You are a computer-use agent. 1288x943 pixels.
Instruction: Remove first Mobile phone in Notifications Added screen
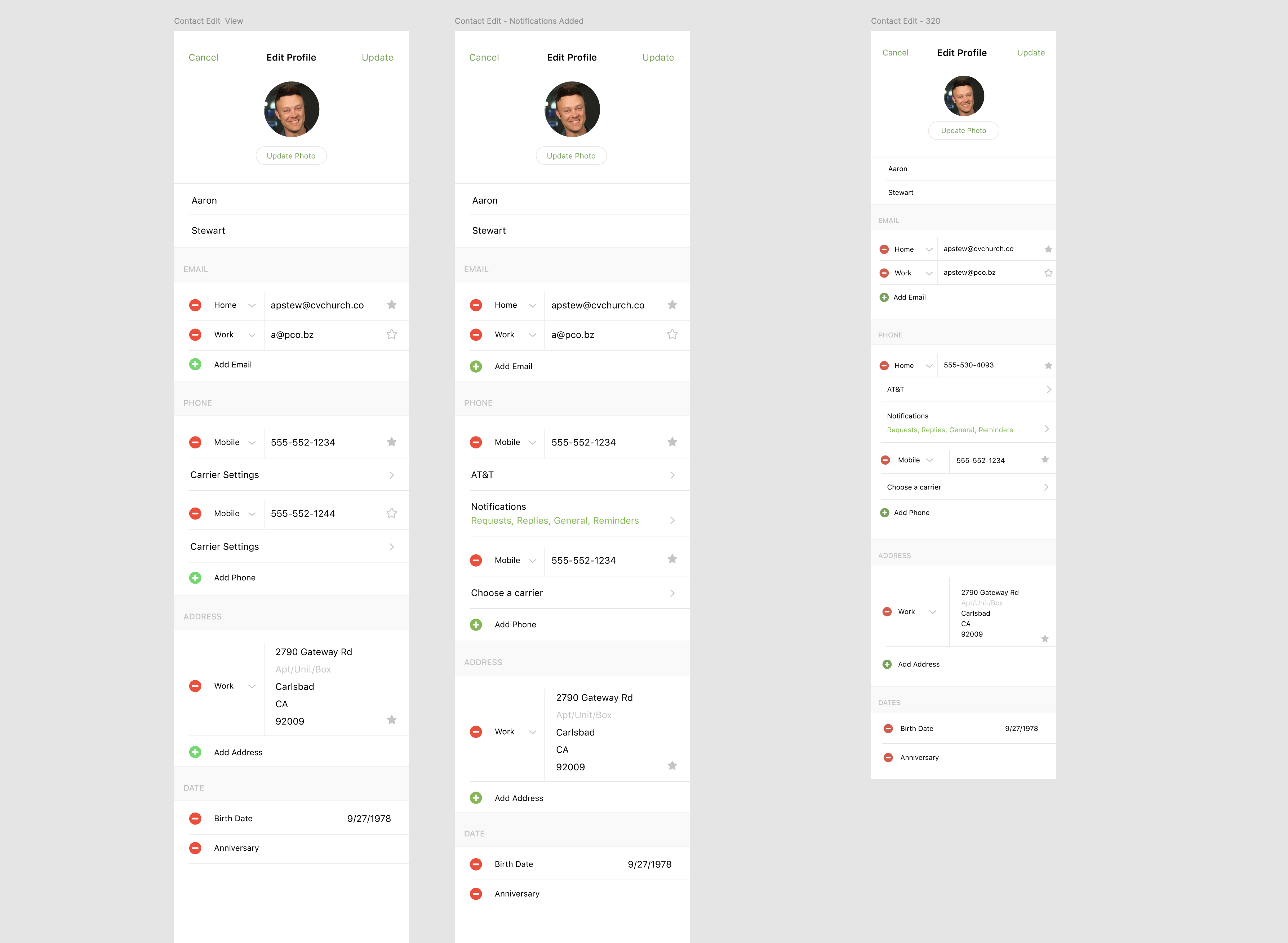[x=476, y=442]
